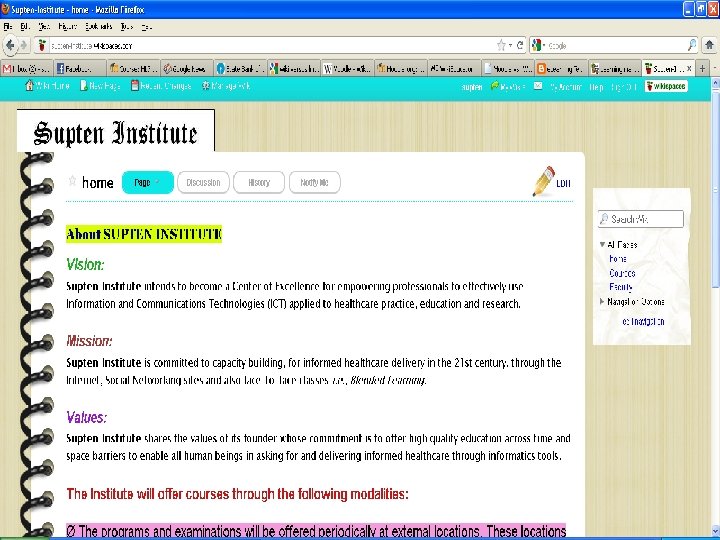Click the Sign Out link
This screenshot has height=540, width=720.
[624, 86]
